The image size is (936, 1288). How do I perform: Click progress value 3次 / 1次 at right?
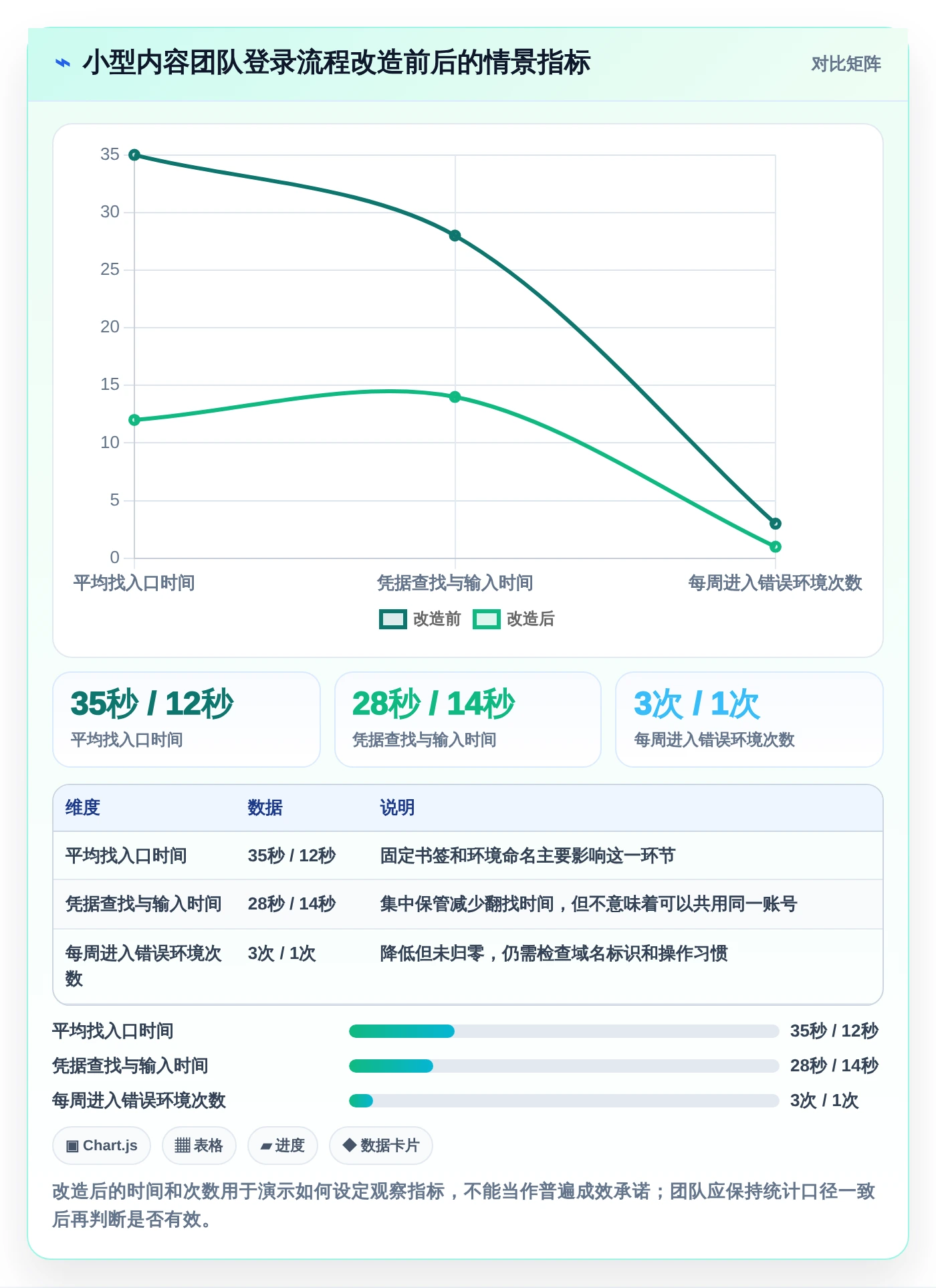tap(824, 1101)
